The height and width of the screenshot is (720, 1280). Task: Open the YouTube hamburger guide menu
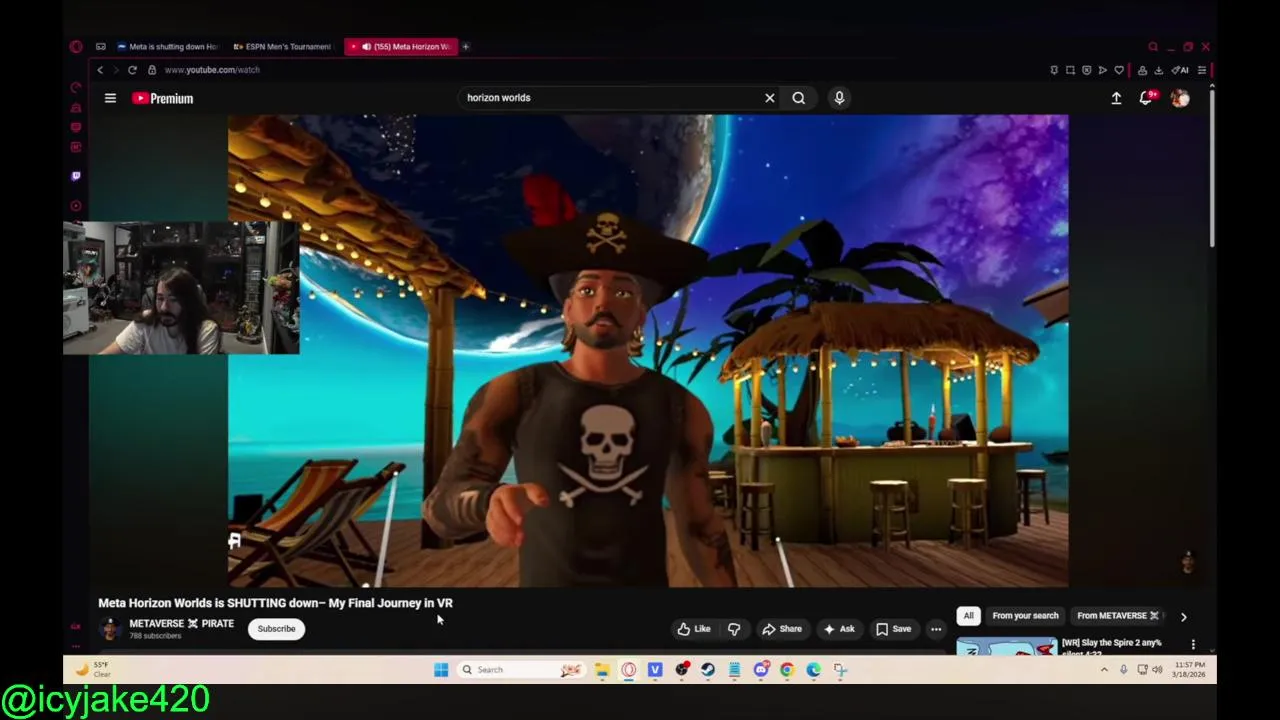(110, 98)
